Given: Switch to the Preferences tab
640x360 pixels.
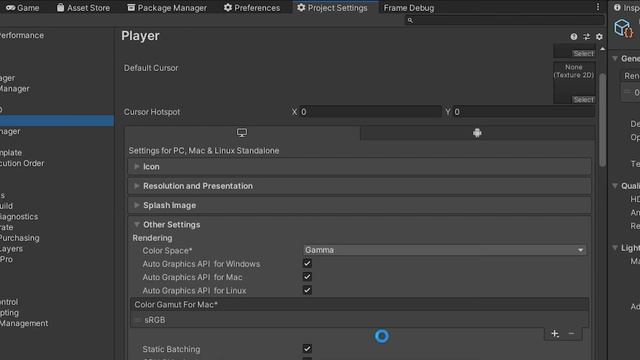Looking at the screenshot, I should pos(252,7).
